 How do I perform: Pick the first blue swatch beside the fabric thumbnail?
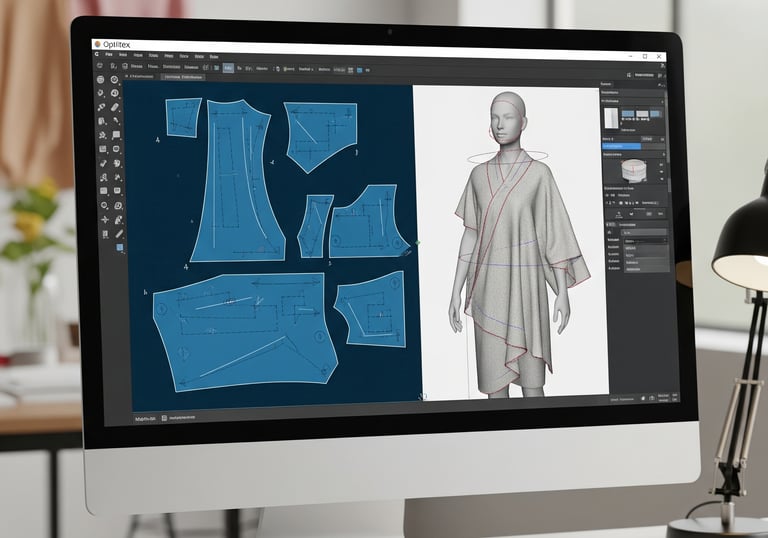pyautogui.click(x=628, y=114)
